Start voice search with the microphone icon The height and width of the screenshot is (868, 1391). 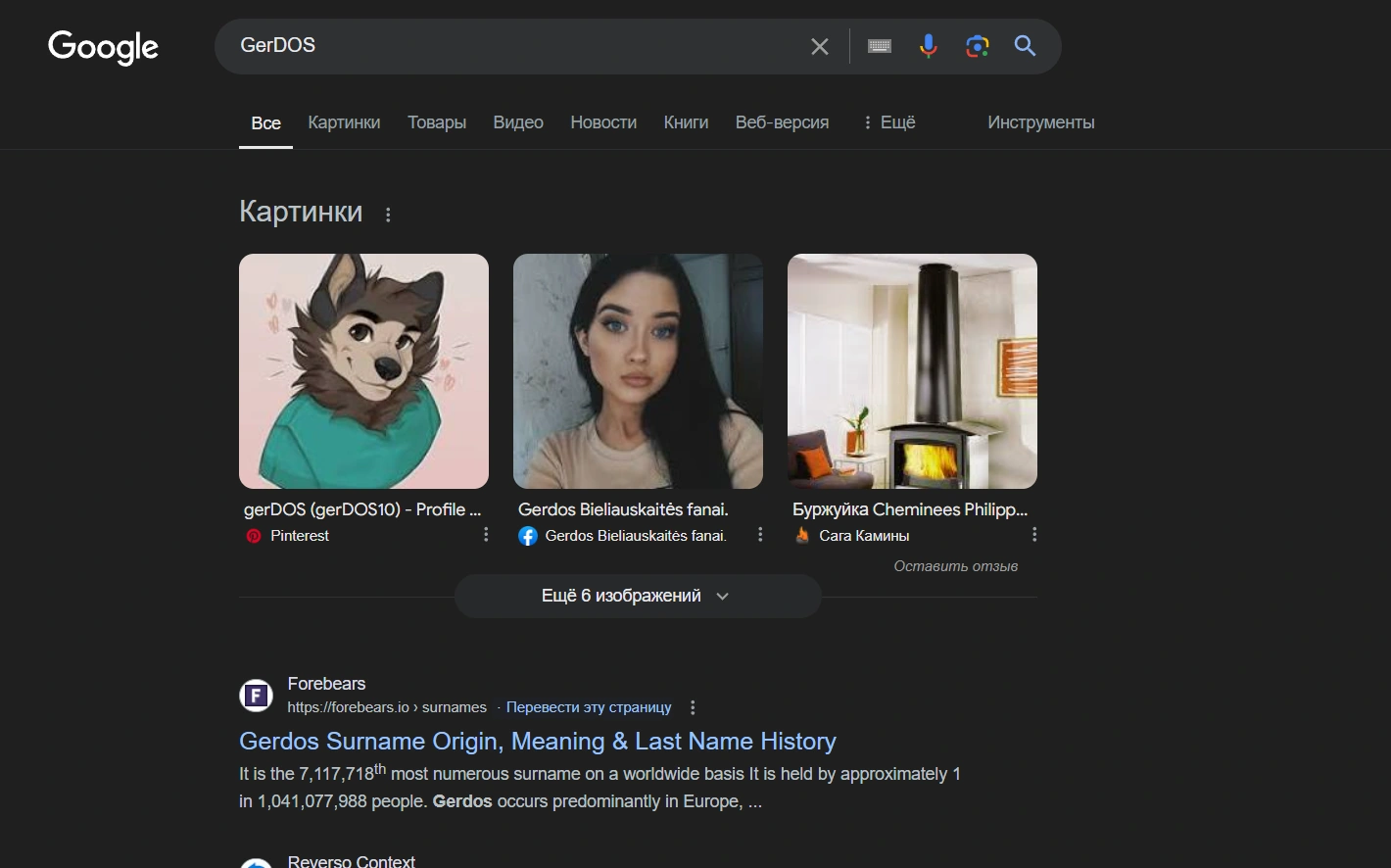pyautogui.click(x=929, y=46)
